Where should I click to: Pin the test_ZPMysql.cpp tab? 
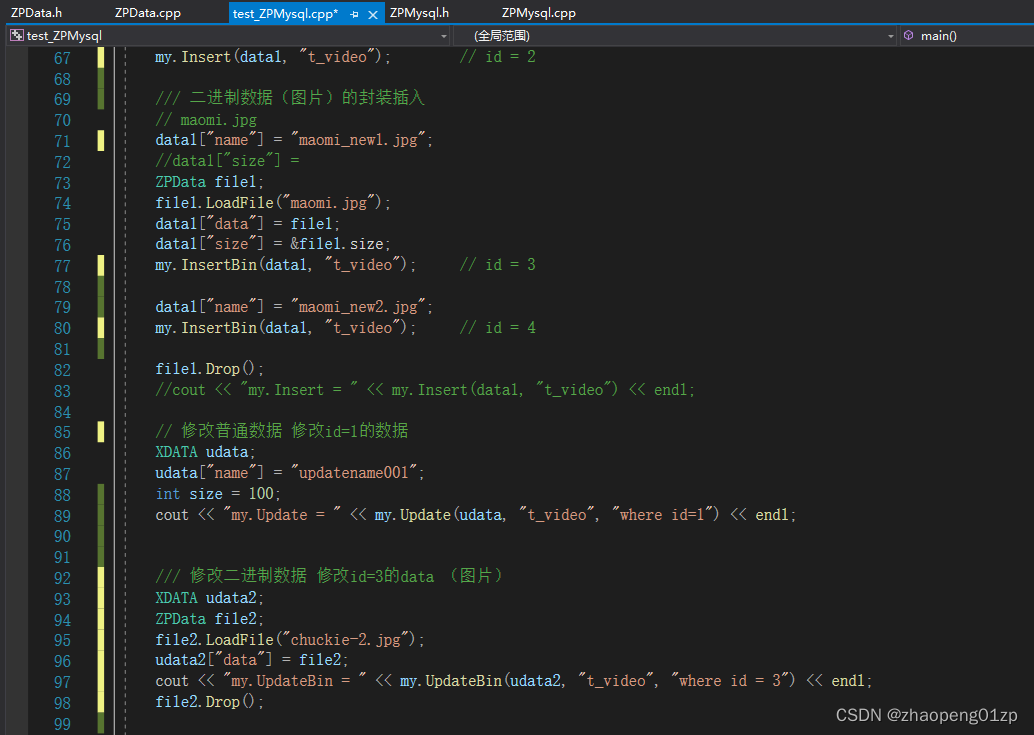tap(354, 15)
